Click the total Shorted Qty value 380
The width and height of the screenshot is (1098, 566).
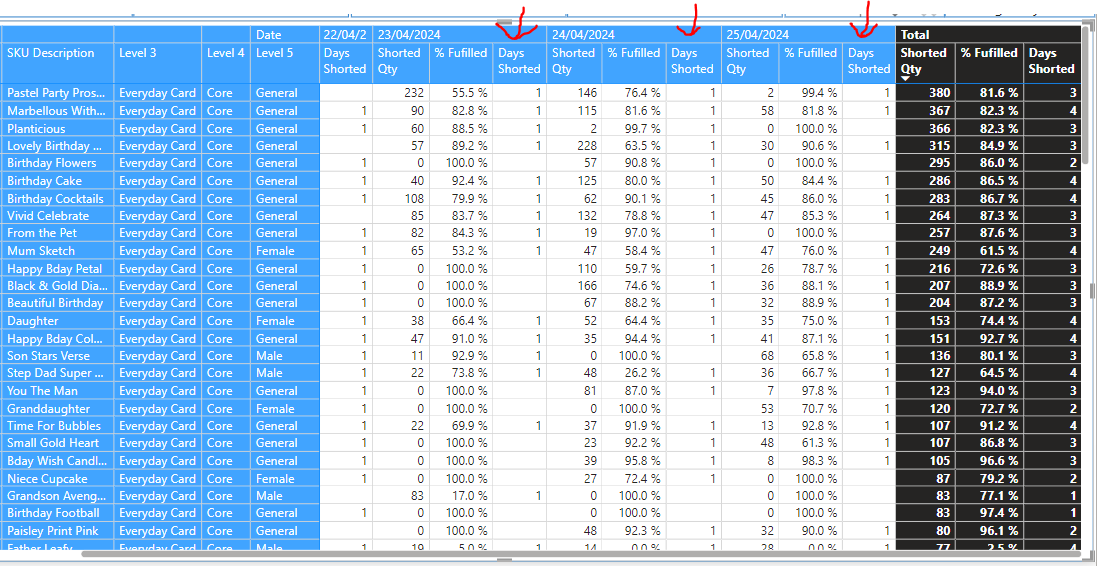pos(939,93)
